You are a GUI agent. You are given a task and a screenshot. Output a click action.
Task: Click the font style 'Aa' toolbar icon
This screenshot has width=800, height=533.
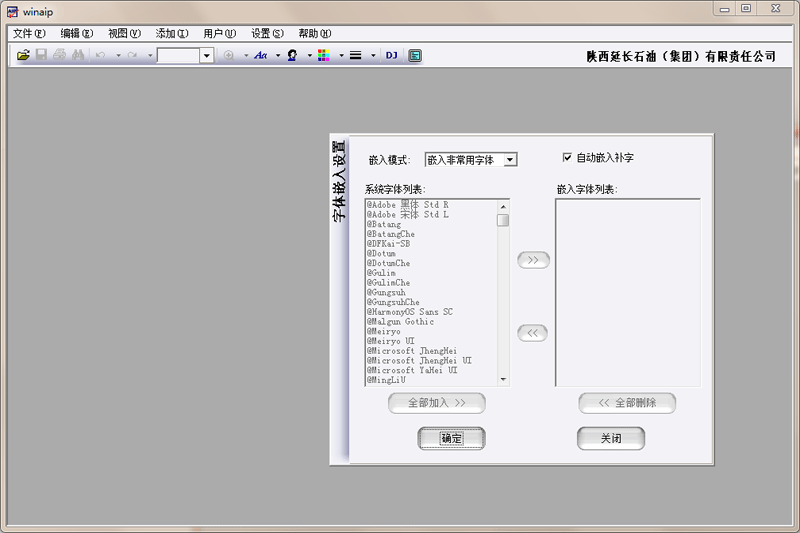[x=261, y=56]
